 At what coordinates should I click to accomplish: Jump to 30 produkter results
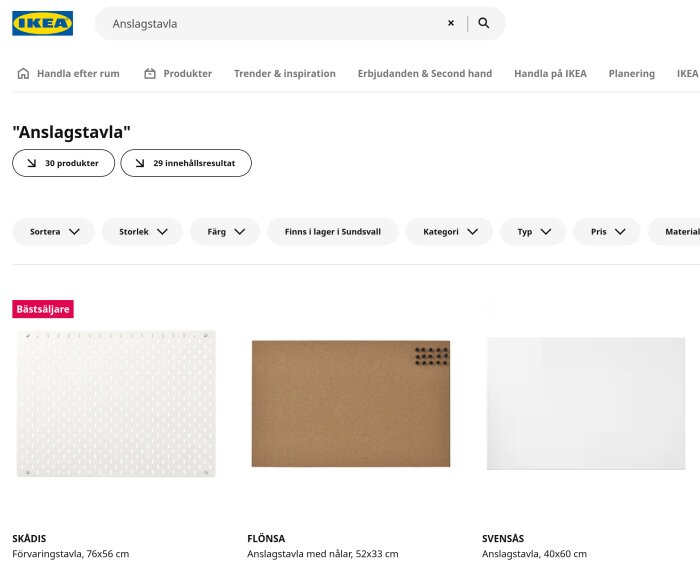coord(63,163)
